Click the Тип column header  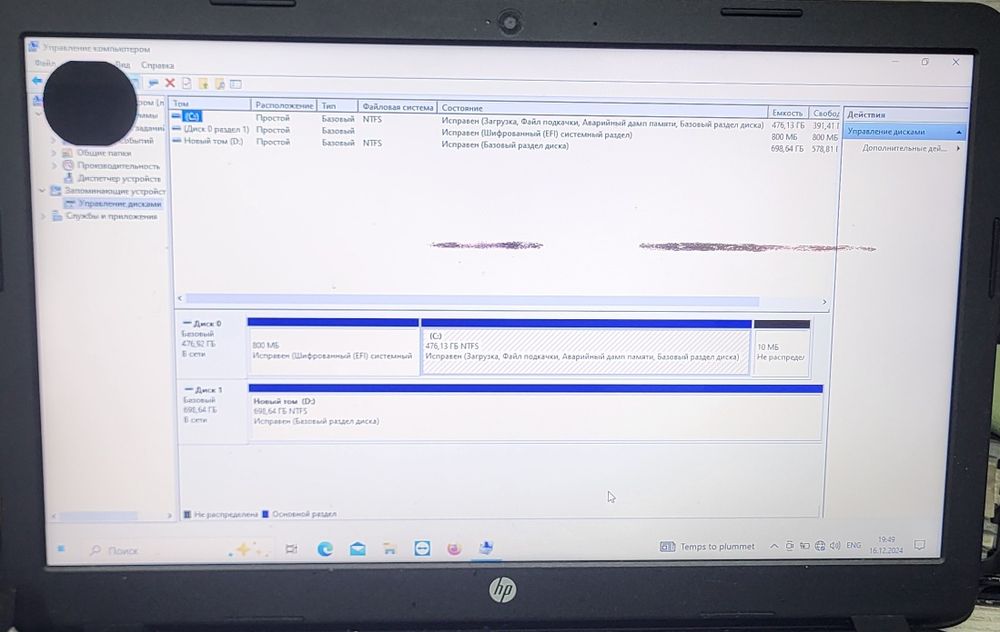click(337, 106)
